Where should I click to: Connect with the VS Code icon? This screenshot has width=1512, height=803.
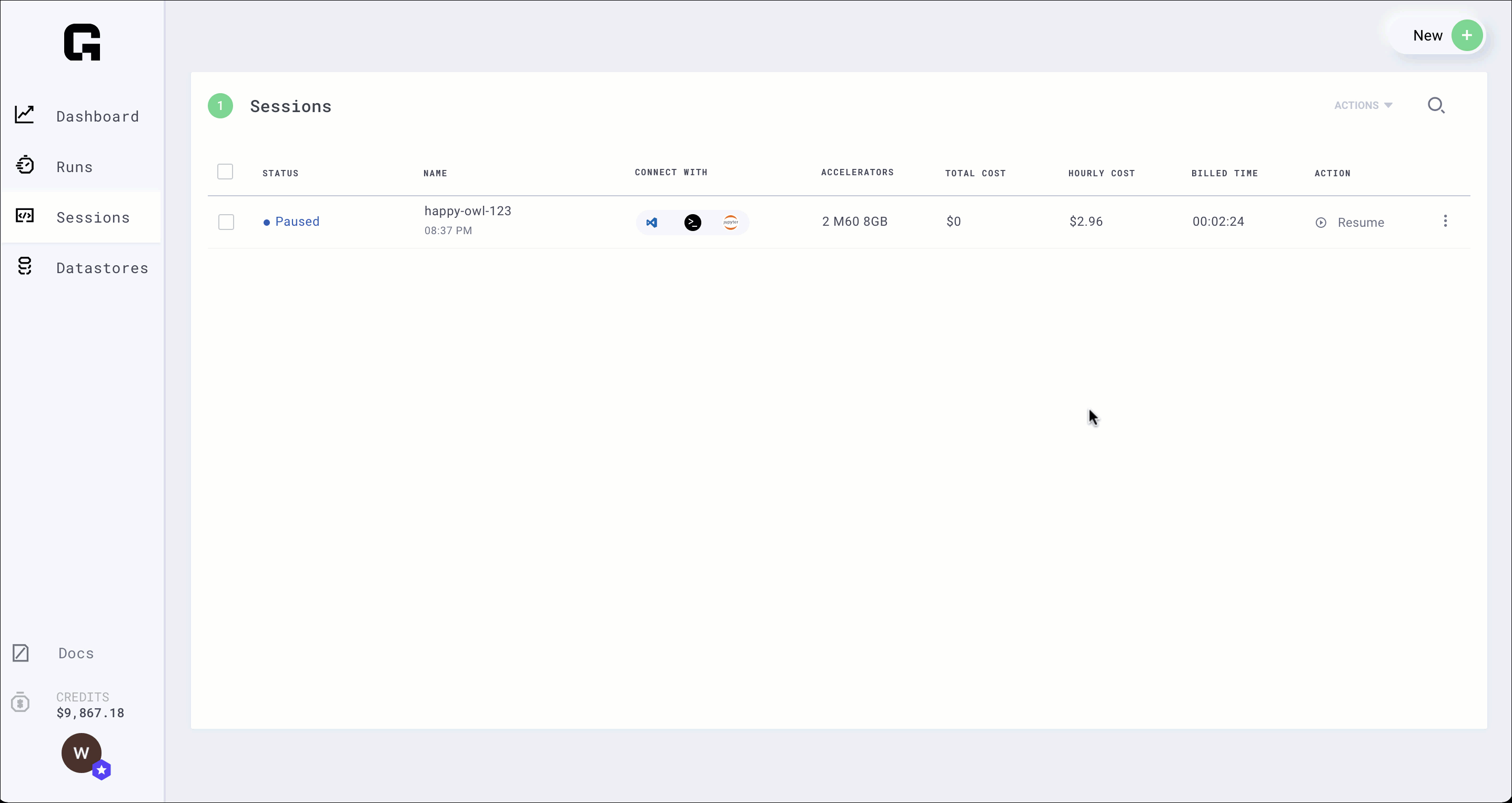coord(651,223)
